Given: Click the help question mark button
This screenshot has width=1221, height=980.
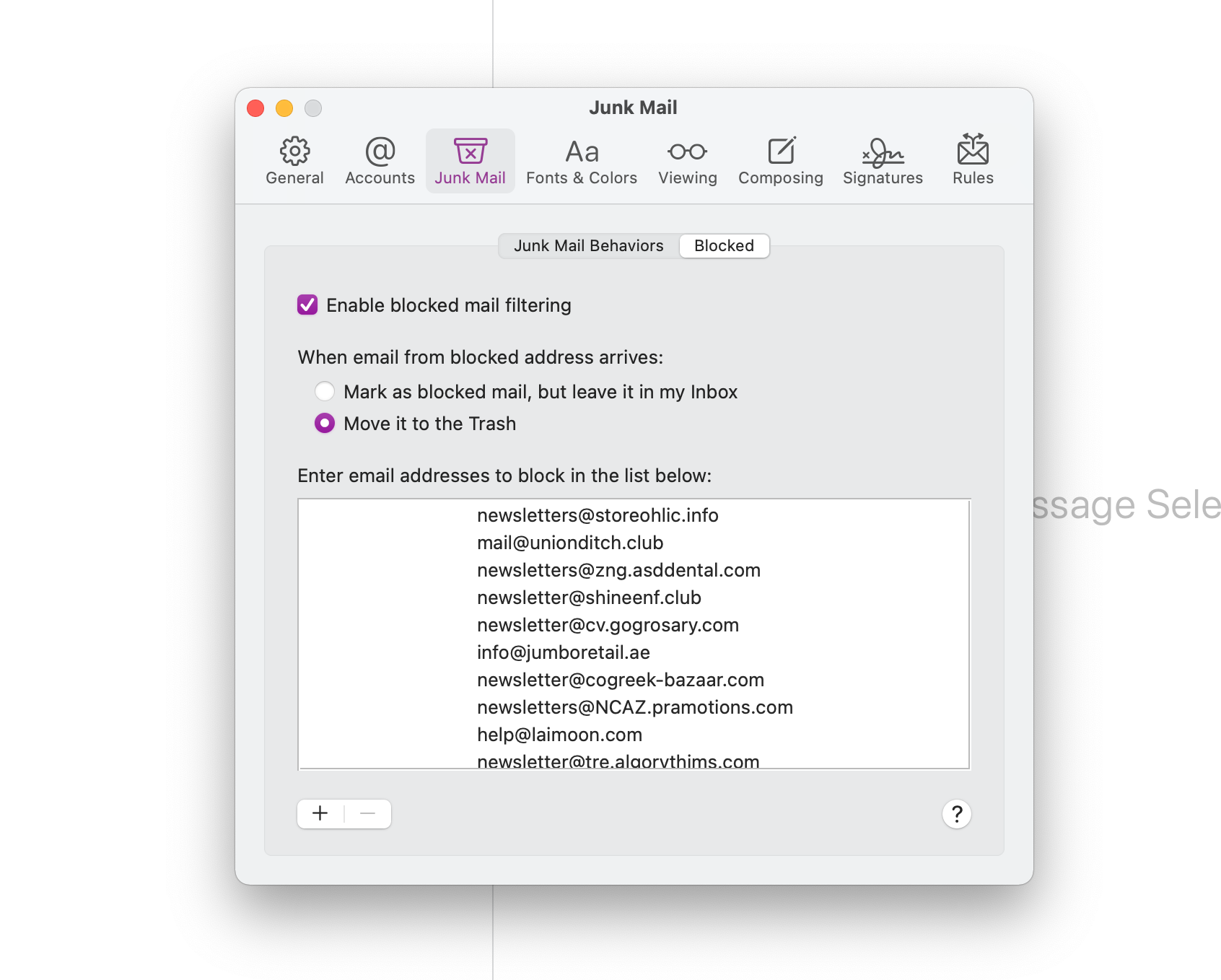Looking at the screenshot, I should pyautogui.click(x=956, y=814).
